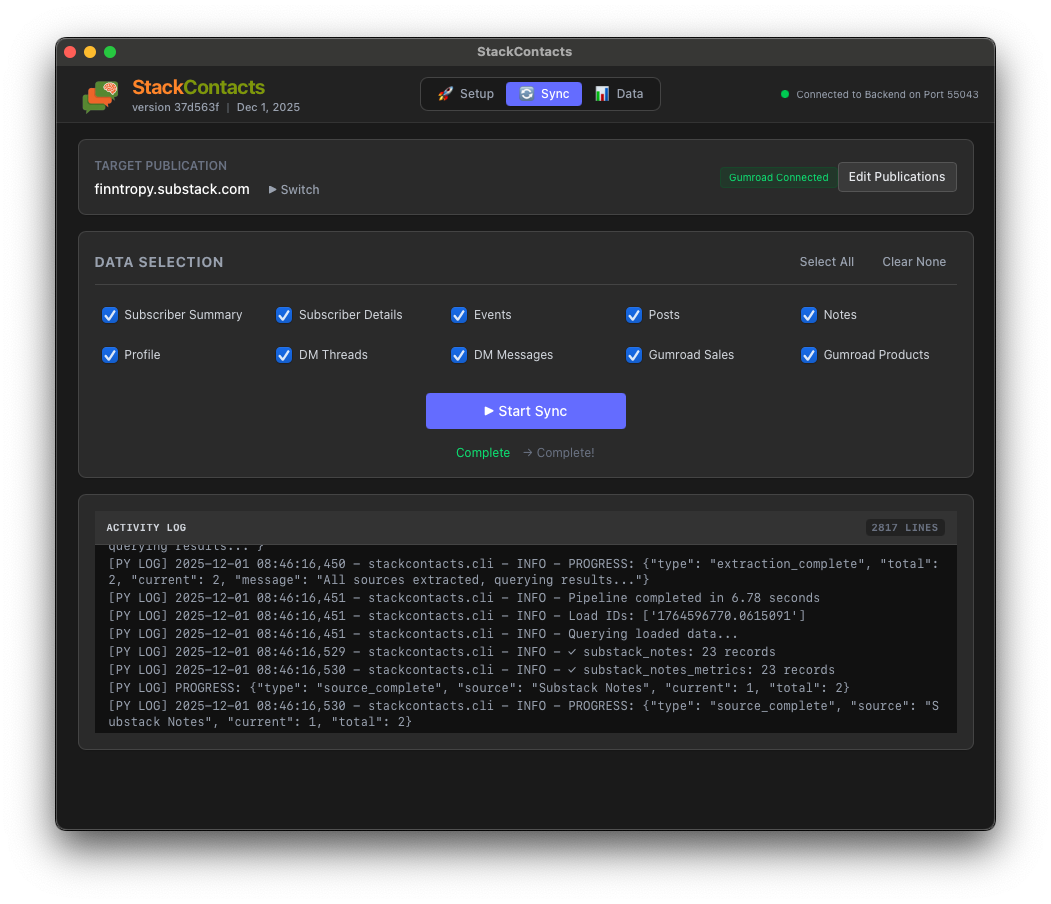Click the Querying loaded data log line

pos(423,634)
